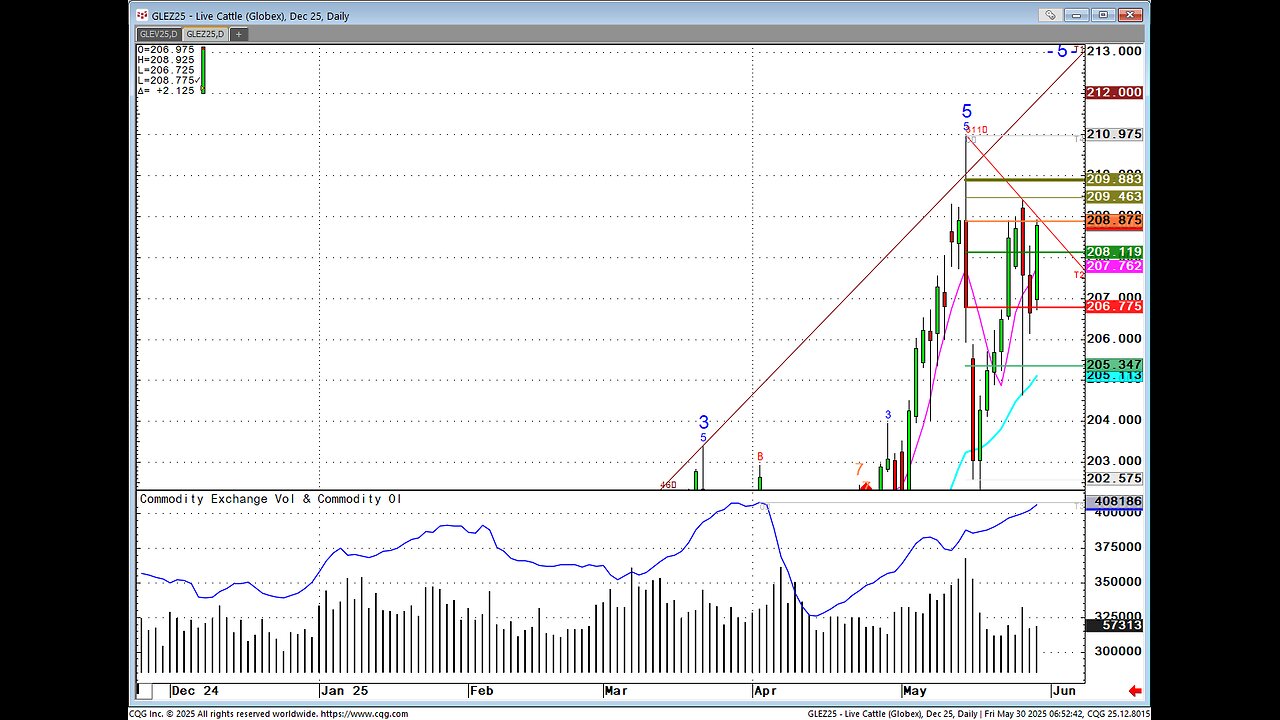Click the small blue 3 above May candles

point(888,415)
